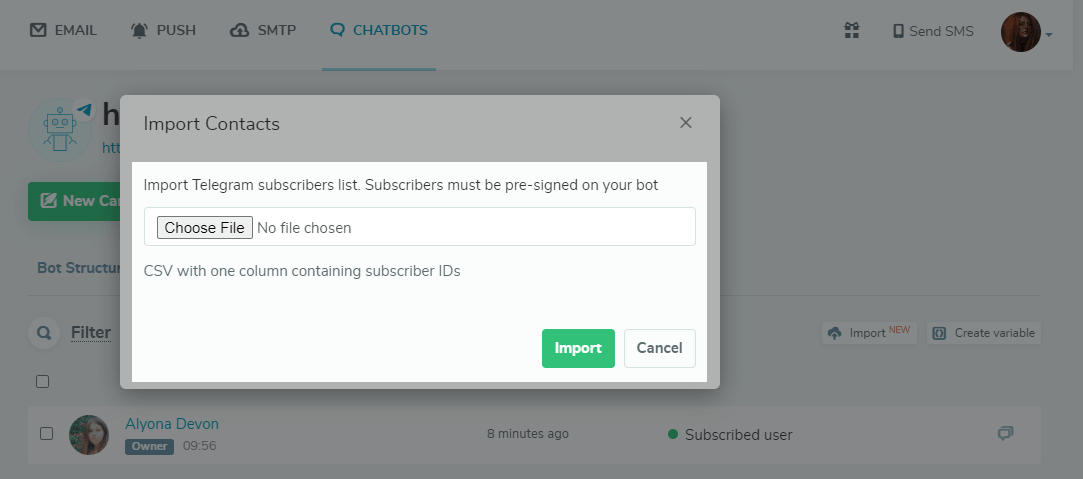Open Alyona Devon's contact link
1083x479 pixels.
pos(172,424)
